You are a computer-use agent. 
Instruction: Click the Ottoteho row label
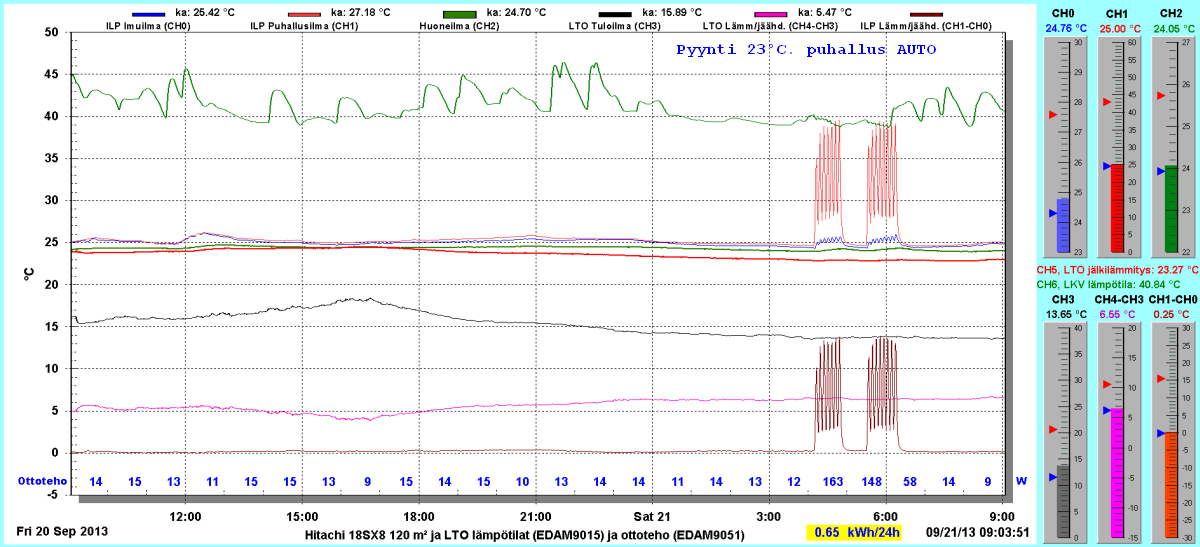coord(42,481)
